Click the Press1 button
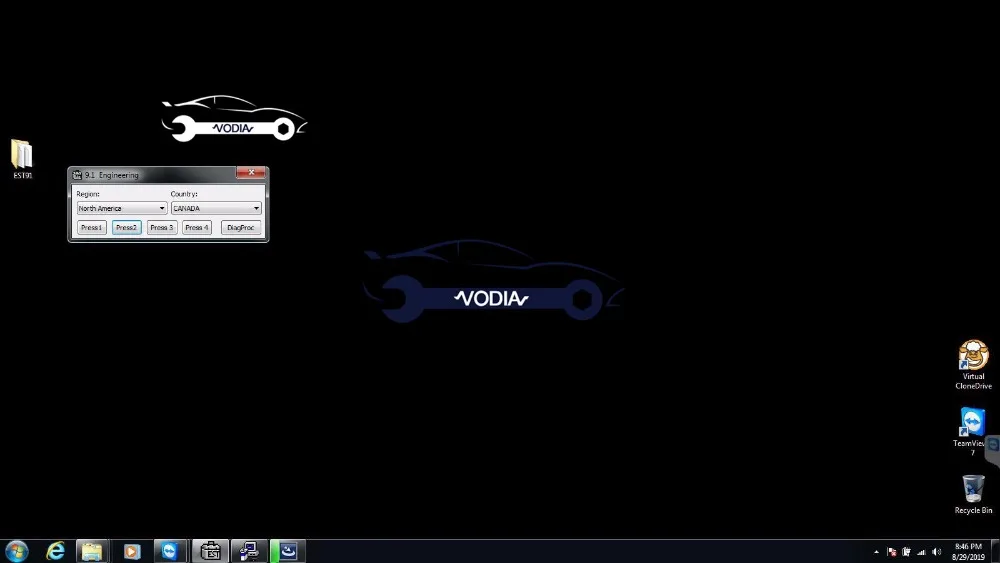 coord(91,228)
